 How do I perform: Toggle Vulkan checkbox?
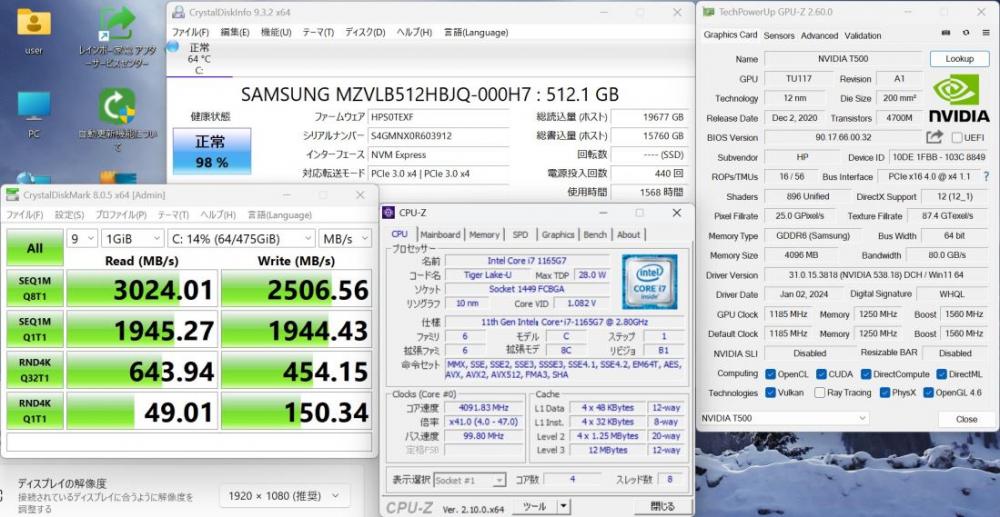(770, 393)
